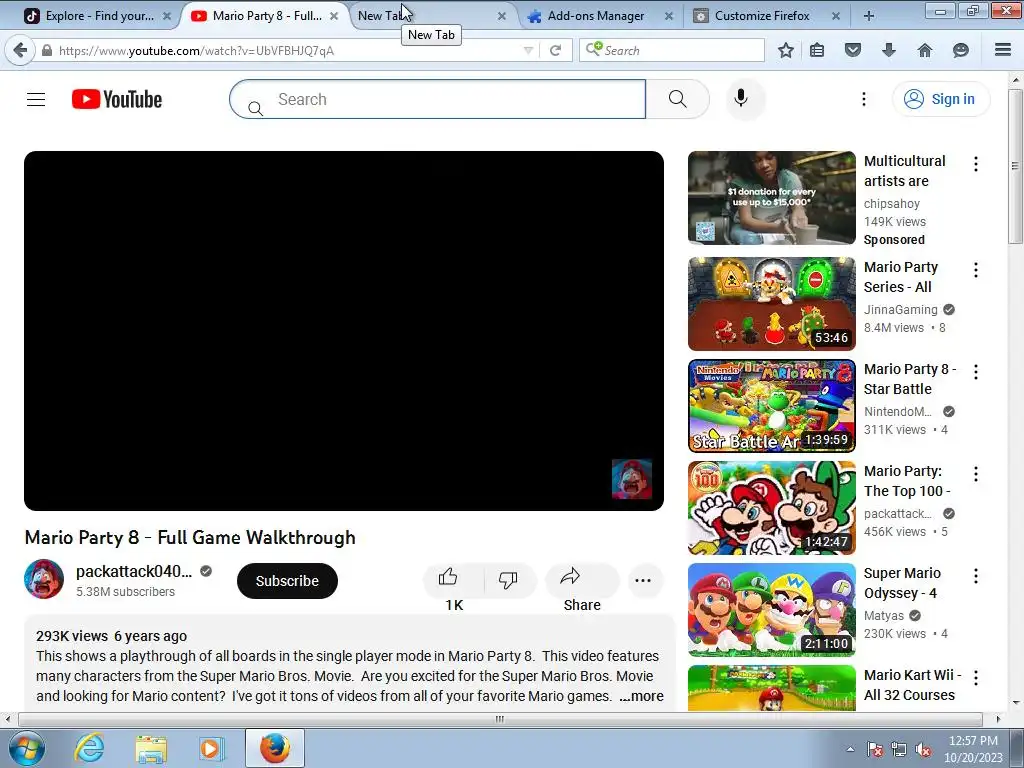Close the Customize Firefox tab
Viewport: 1024px width, 768px height.
point(836,16)
